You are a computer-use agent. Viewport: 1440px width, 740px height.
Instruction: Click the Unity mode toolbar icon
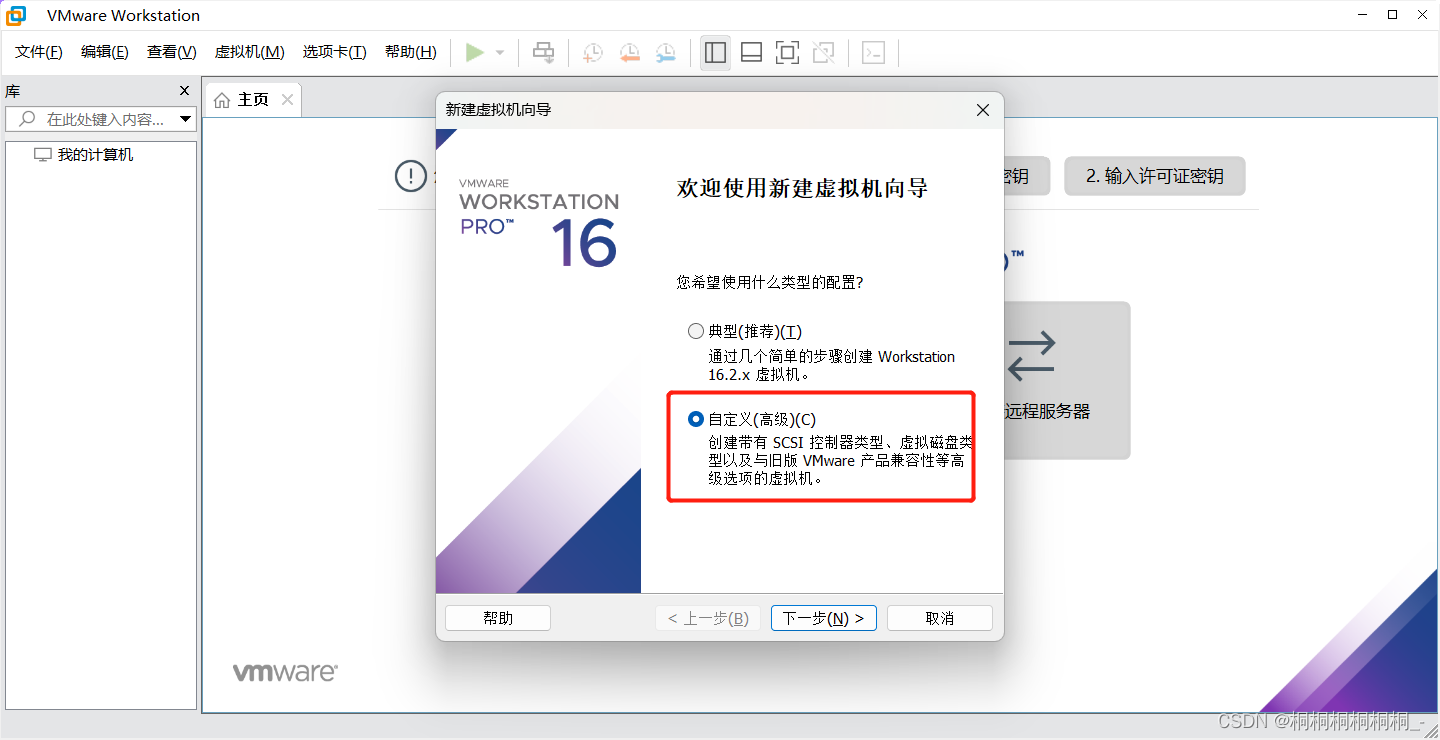click(823, 52)
